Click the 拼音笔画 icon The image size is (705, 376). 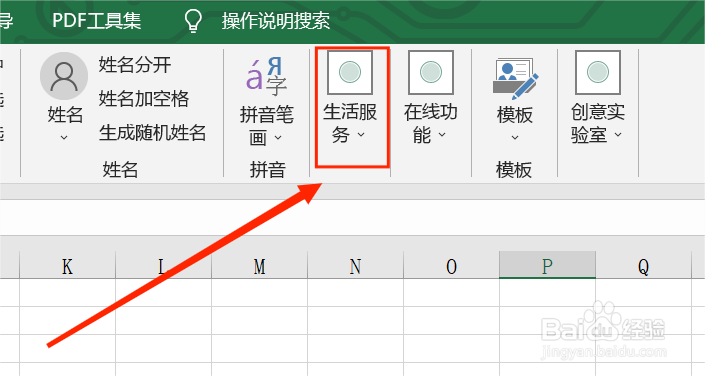[266, 76]
